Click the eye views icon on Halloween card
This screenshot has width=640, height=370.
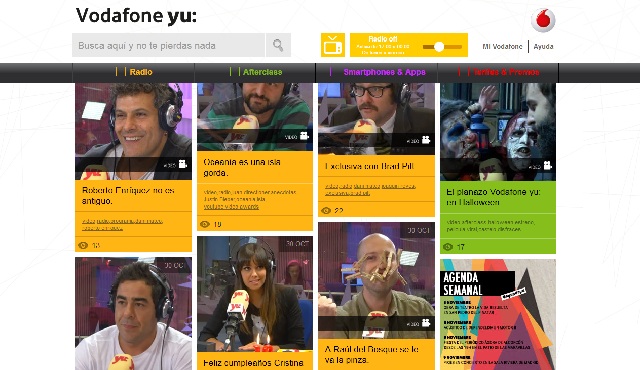448,247
